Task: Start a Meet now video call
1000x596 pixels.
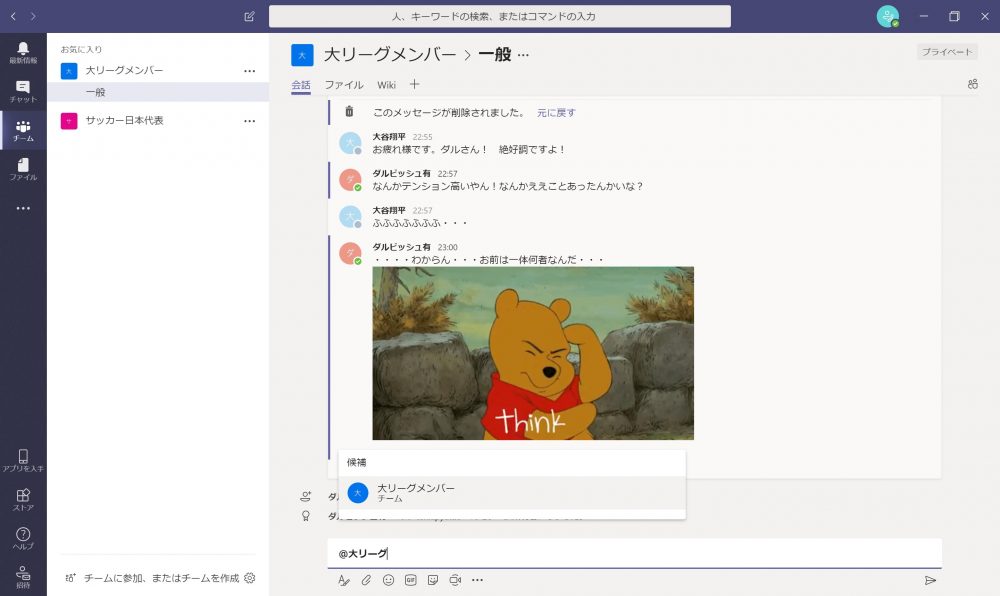Action: 455,580
